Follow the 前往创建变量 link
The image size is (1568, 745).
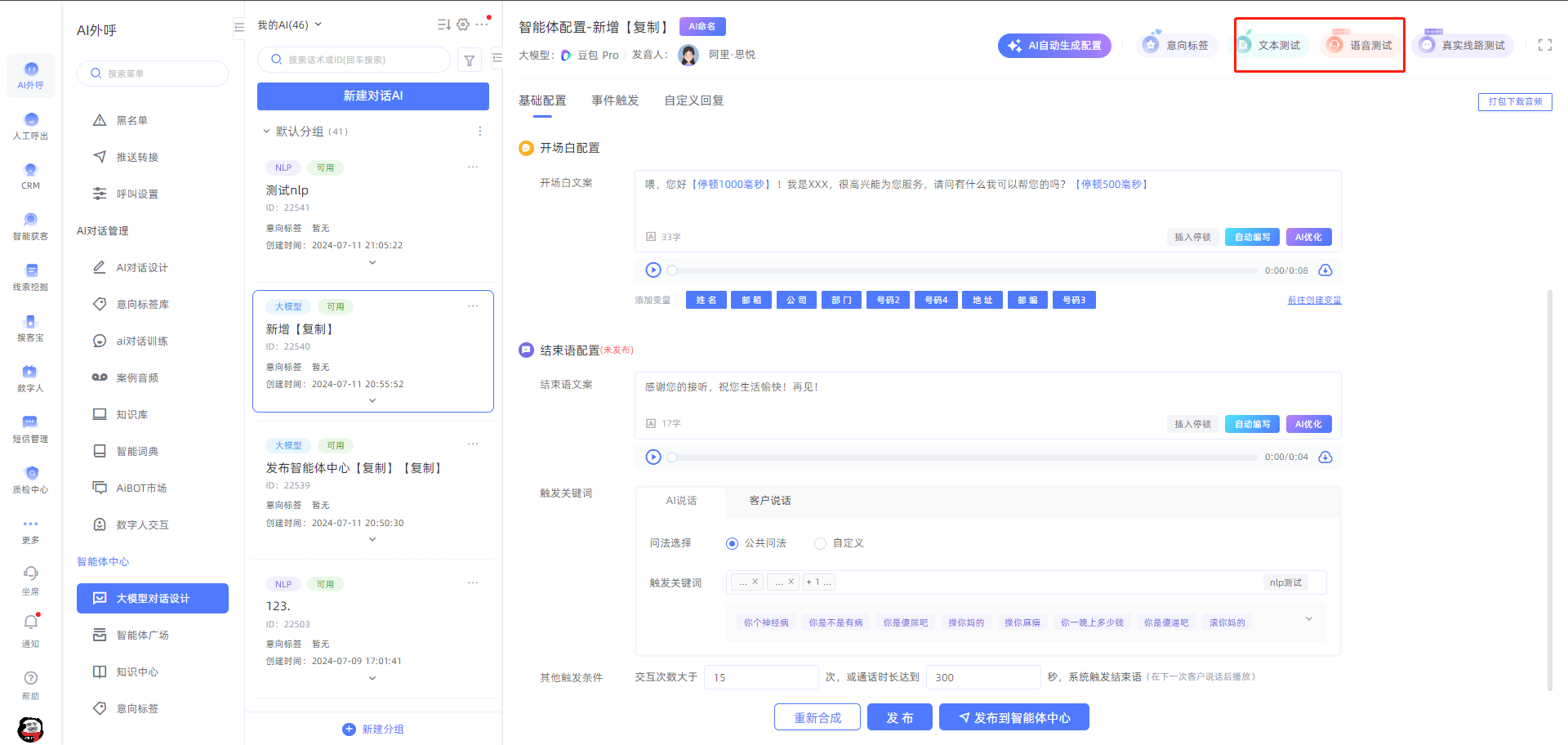[1315, 300]
